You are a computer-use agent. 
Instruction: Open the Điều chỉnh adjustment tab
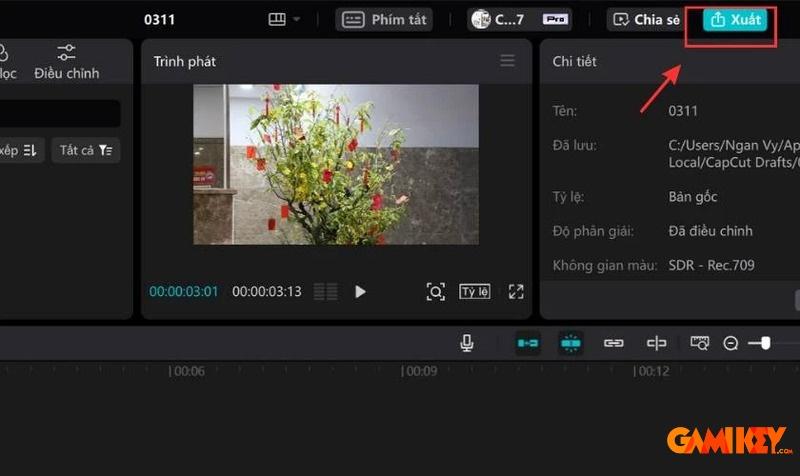coord(66,62)
